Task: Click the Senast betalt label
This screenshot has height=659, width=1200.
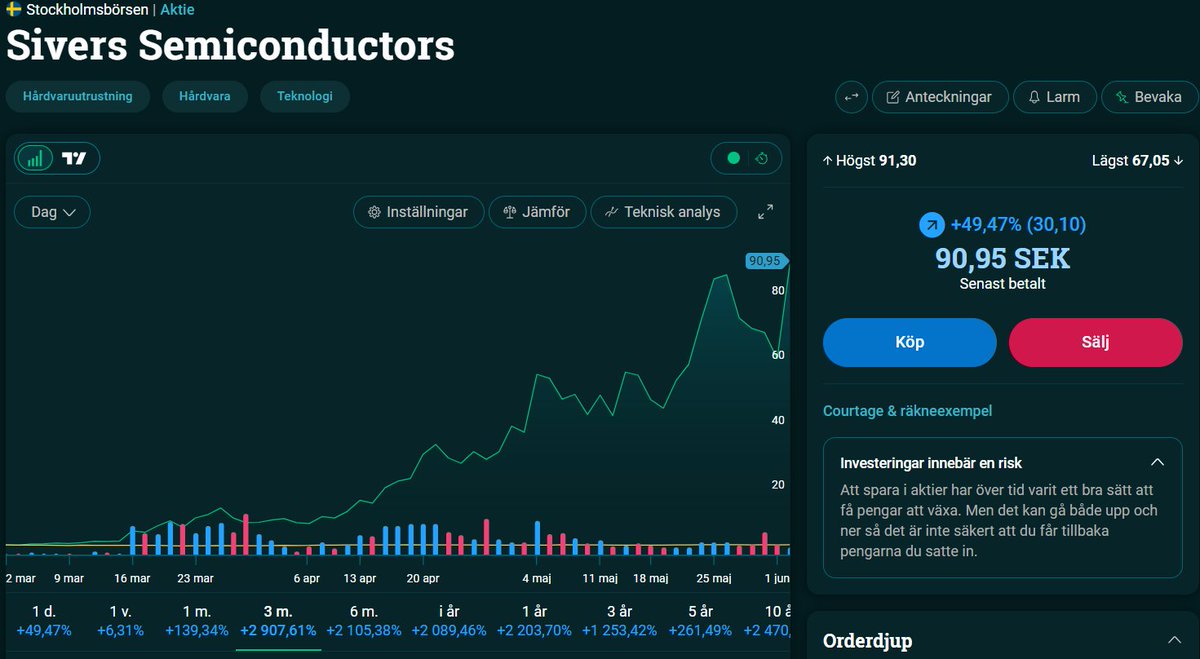Action: pyautogui.click(x=1002, y=284)
